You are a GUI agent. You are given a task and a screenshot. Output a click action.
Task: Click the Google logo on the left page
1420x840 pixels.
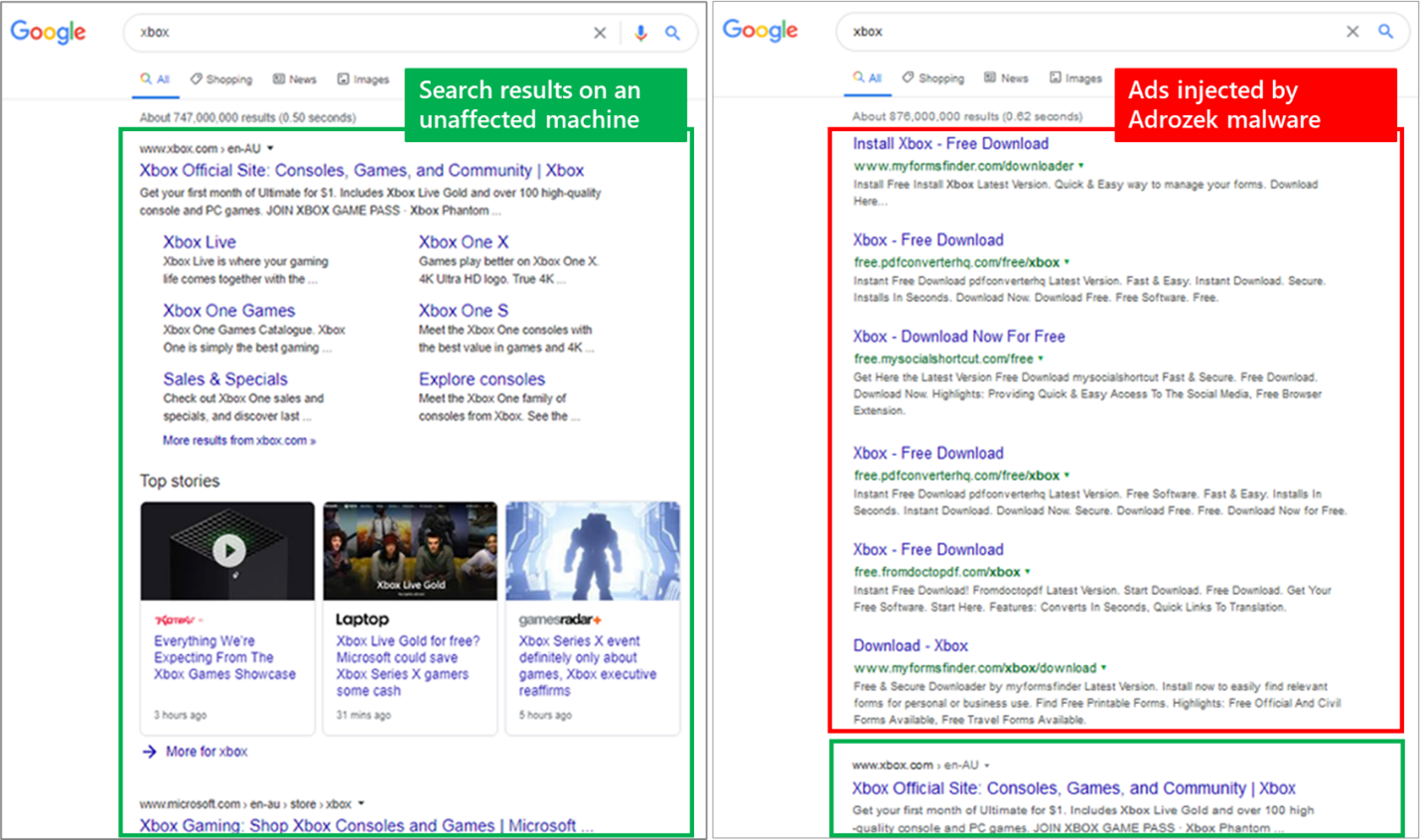[x=47, y=32]
